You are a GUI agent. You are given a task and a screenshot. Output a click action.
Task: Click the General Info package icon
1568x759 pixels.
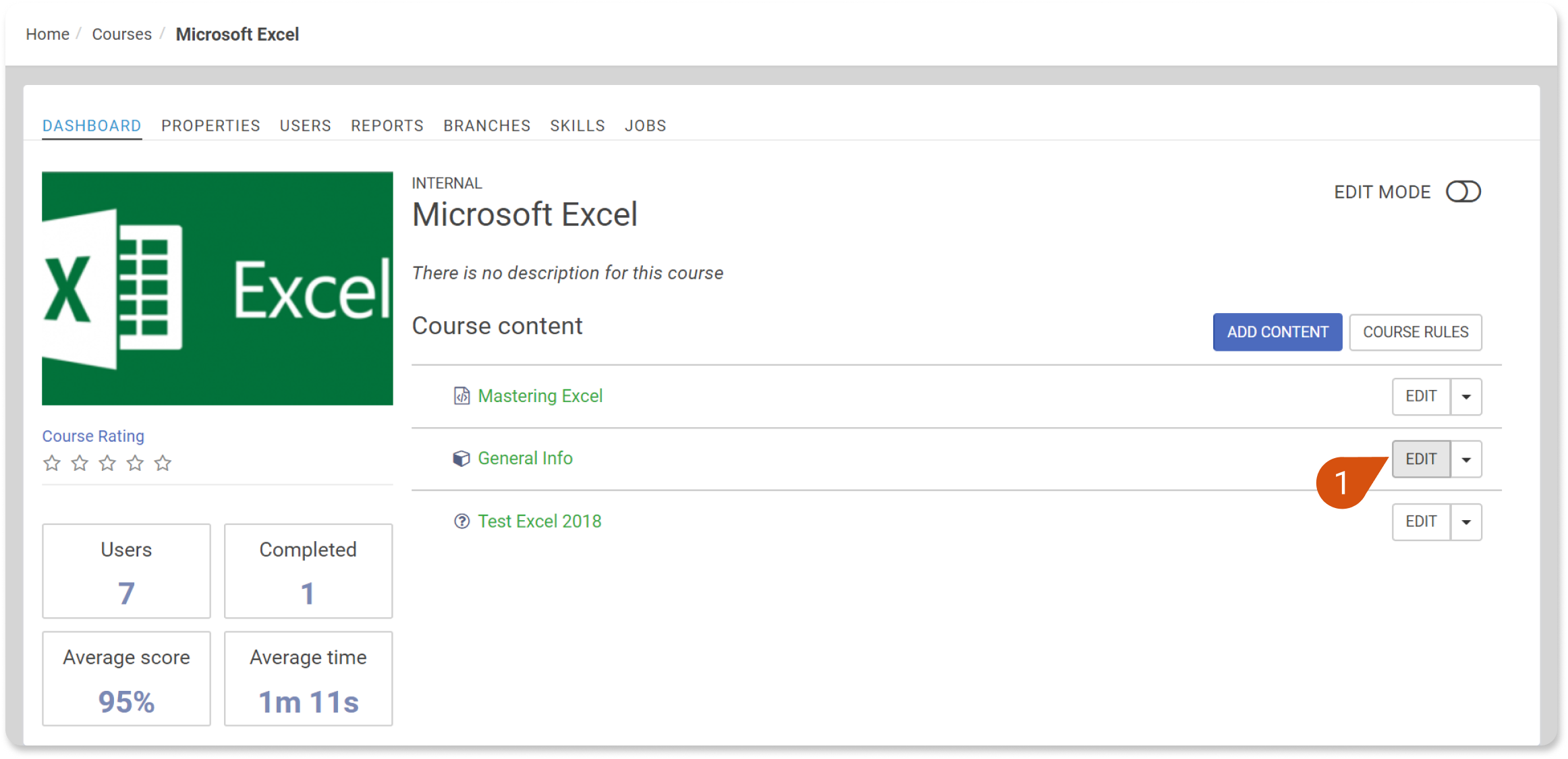461,459
